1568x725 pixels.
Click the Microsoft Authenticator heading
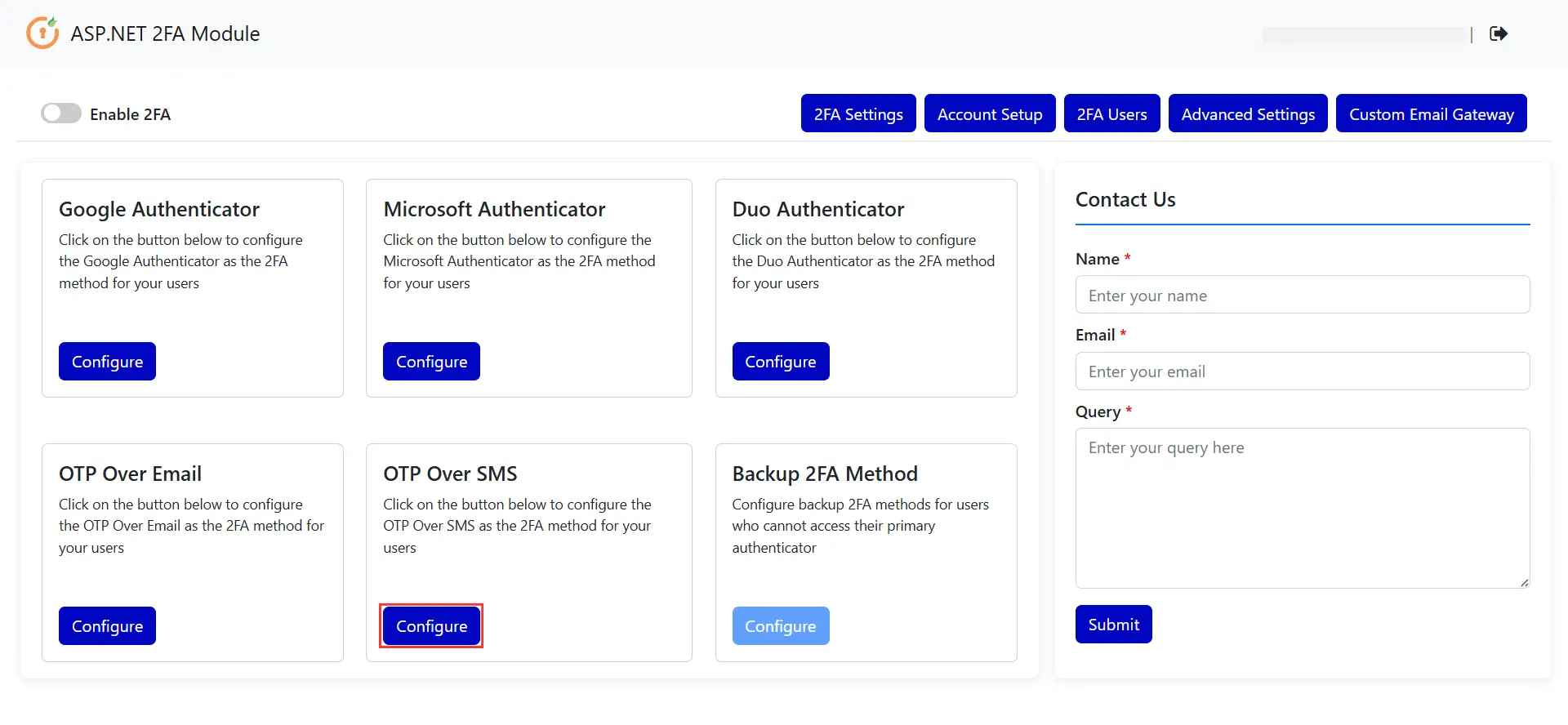point(494,209)
